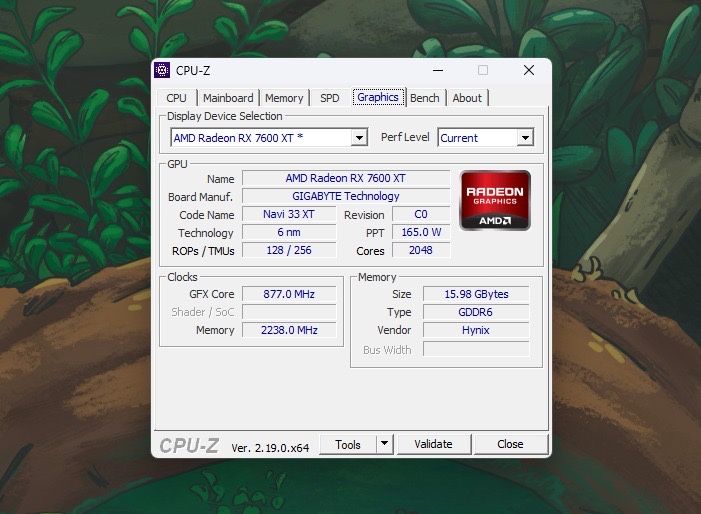Click the CPU-Z window title text

pos(193,71)
